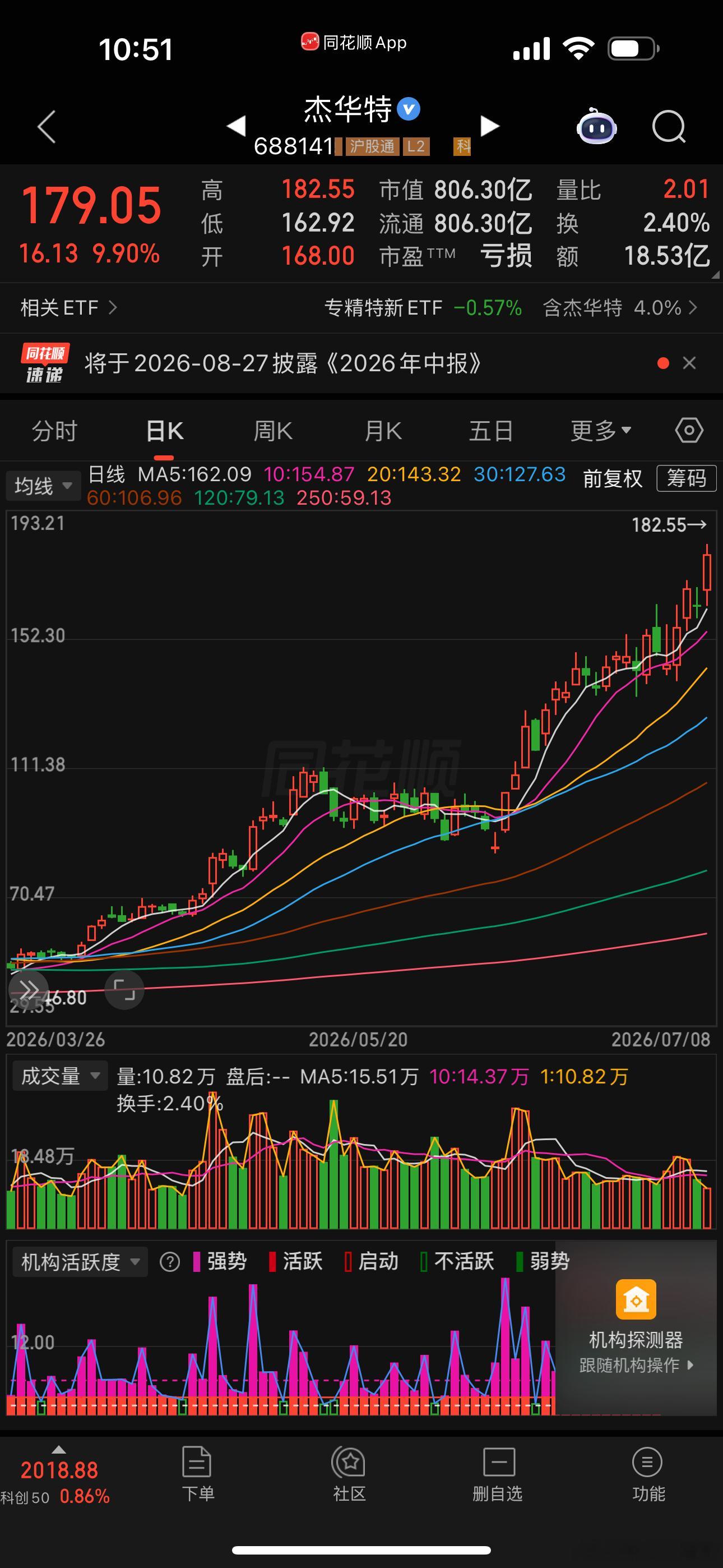The height and width of the screenshot is (1568, 723).
Task: Tap the 市值 806.30亿 value
Action: pyautogui.click(x=483, y=190)
